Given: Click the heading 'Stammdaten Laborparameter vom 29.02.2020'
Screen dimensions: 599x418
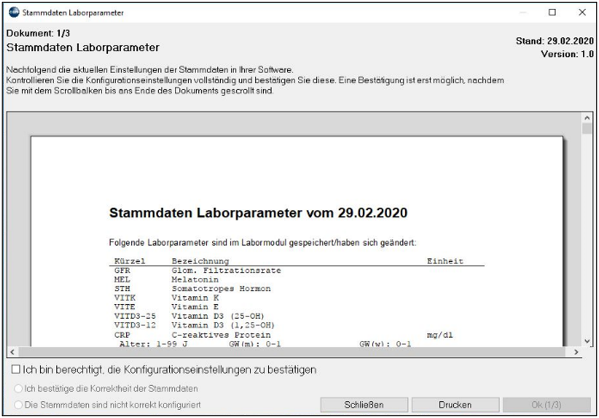Looking at the screenshot, I should pos(258,213).
